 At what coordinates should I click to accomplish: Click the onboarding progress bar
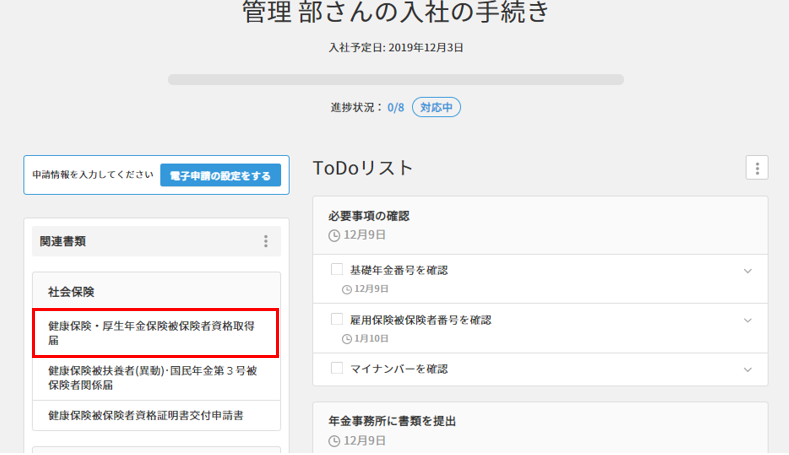point(395,79)
